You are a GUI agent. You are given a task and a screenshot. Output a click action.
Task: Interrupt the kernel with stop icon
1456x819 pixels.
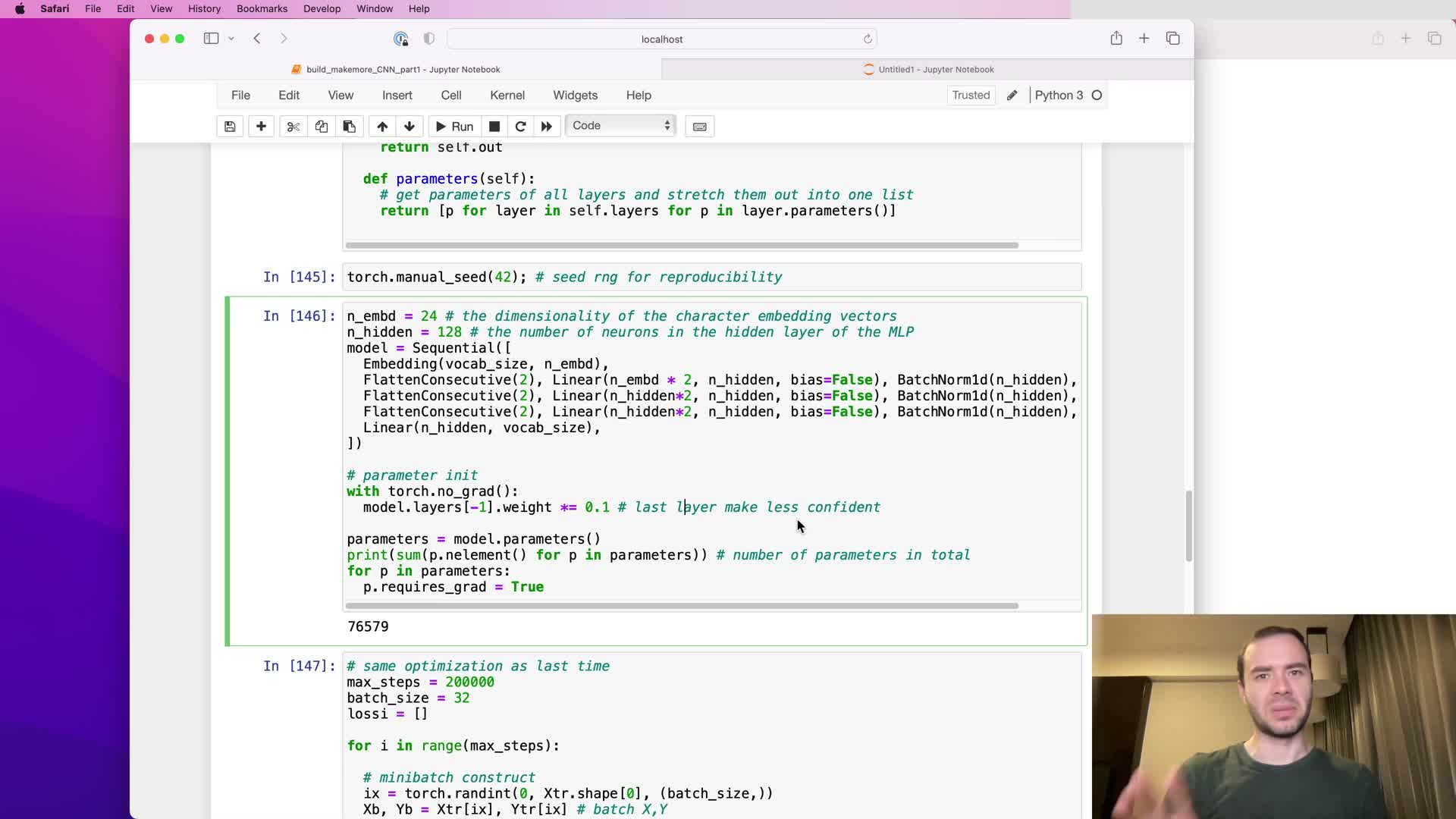494,127
